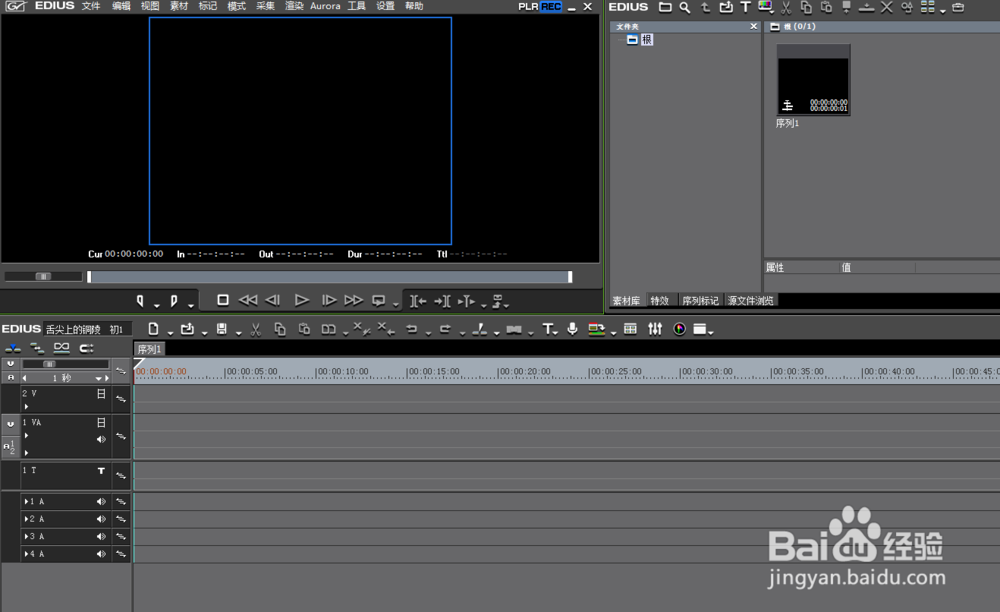This screenshot has width=1000, height=612.
Task: Open the voice over microphone icon
Action: (x=572, y=329)
